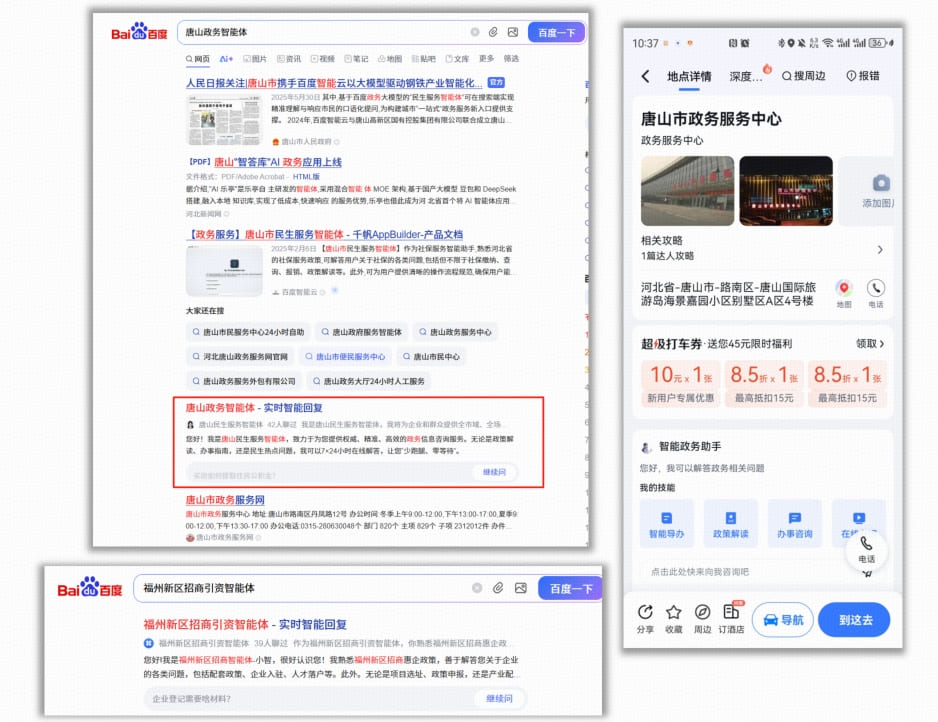
Task: Switch to the 视频 tab
Action: tap(323, 59)
